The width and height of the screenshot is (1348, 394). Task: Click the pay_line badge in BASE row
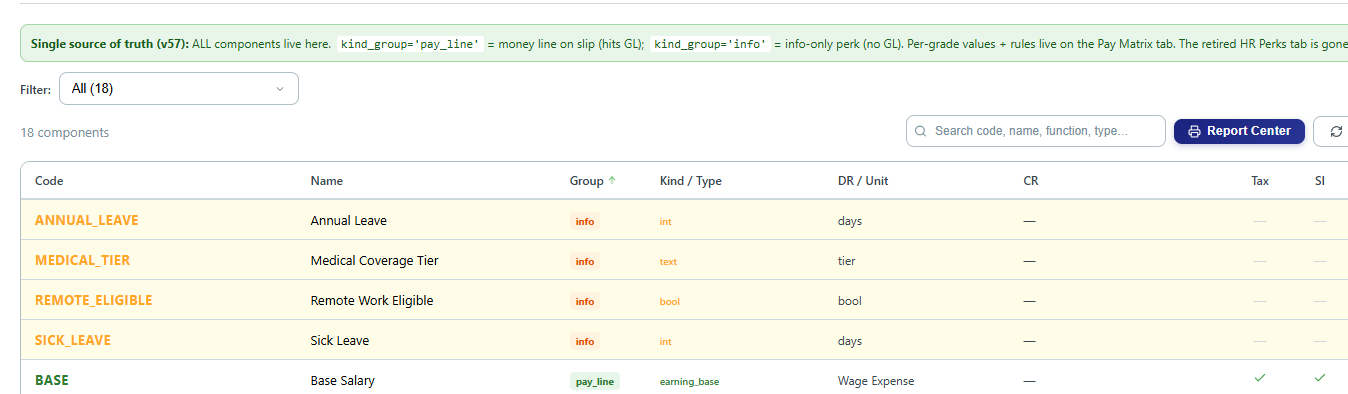(595, 381)
